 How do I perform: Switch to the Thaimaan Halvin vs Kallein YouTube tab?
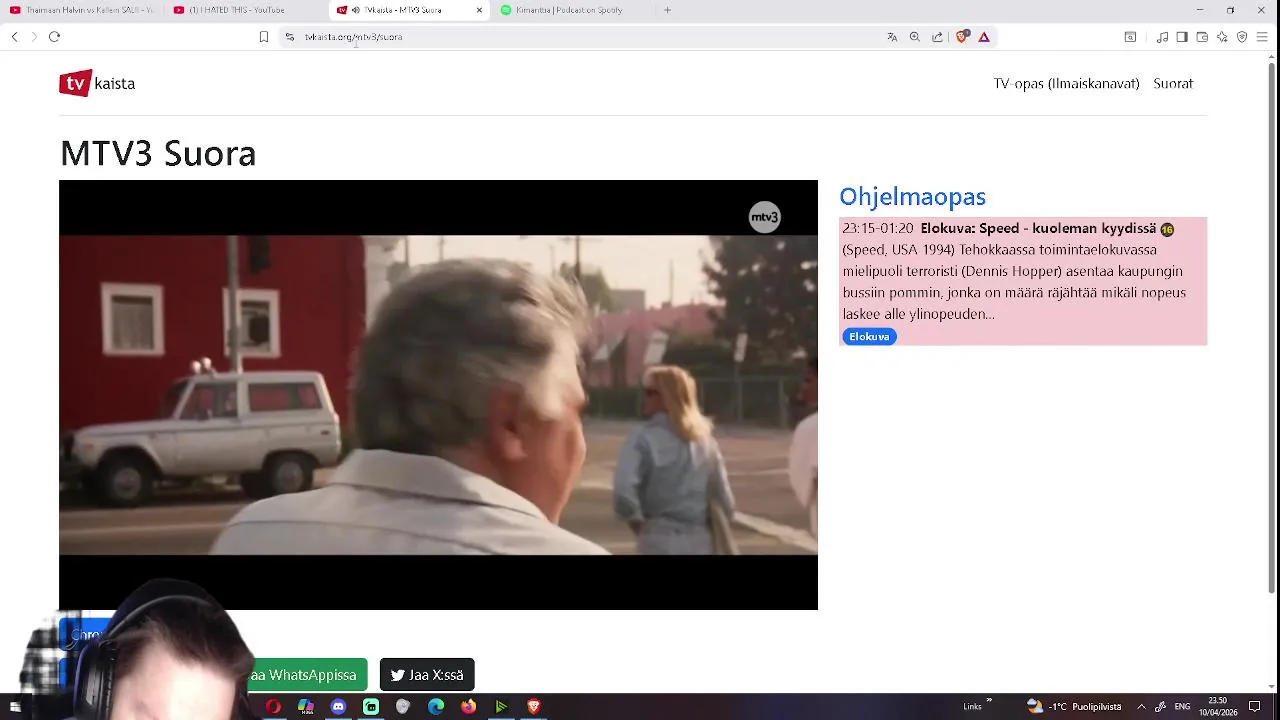click(82, 10)
